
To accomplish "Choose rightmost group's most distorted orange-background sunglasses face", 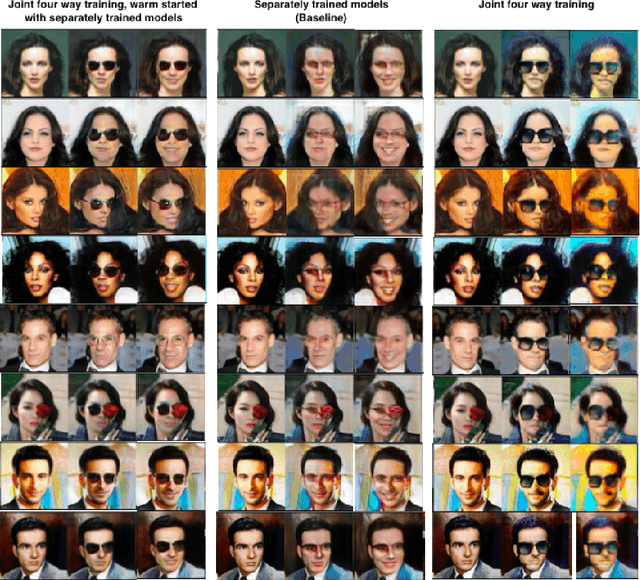I will tap(605, 202).
